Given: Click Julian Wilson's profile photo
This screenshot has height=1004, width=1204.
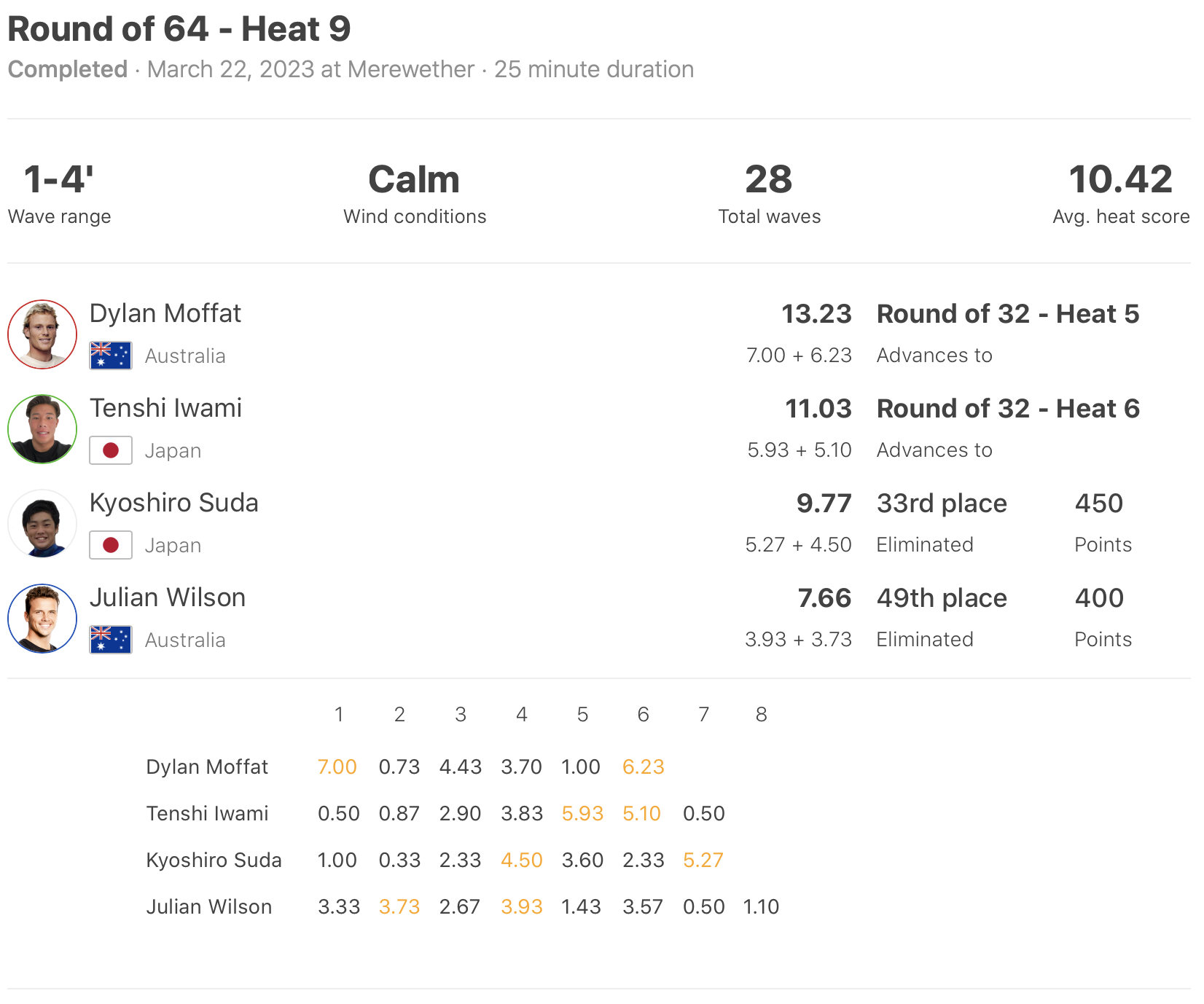Looking at the screenshot, I should pyautogui.click(x=42, y=619).
